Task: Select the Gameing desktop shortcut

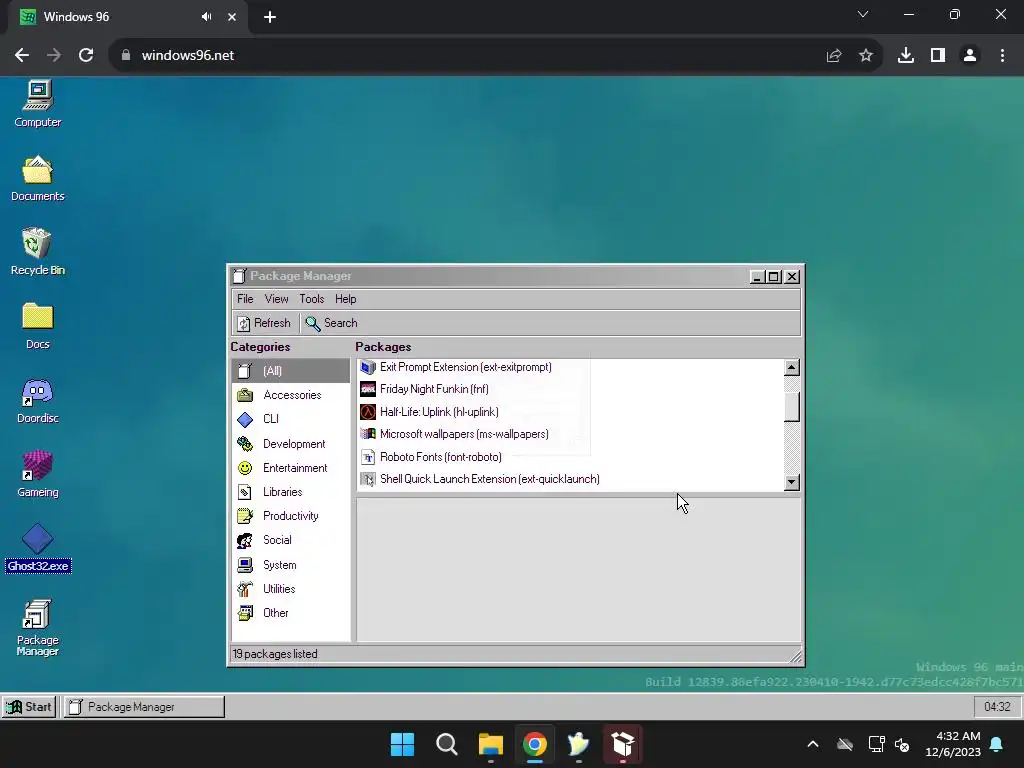Action: [38, 475]
